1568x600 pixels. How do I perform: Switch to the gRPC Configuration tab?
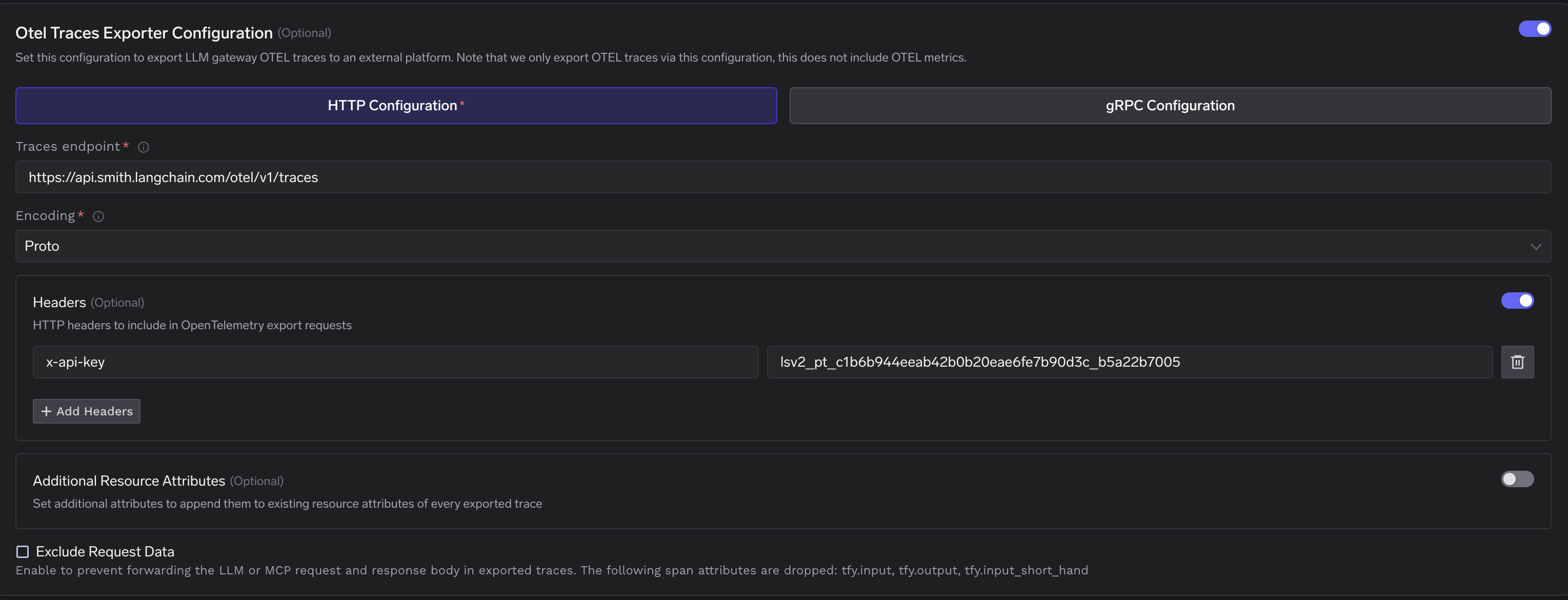click(1170, 105)
